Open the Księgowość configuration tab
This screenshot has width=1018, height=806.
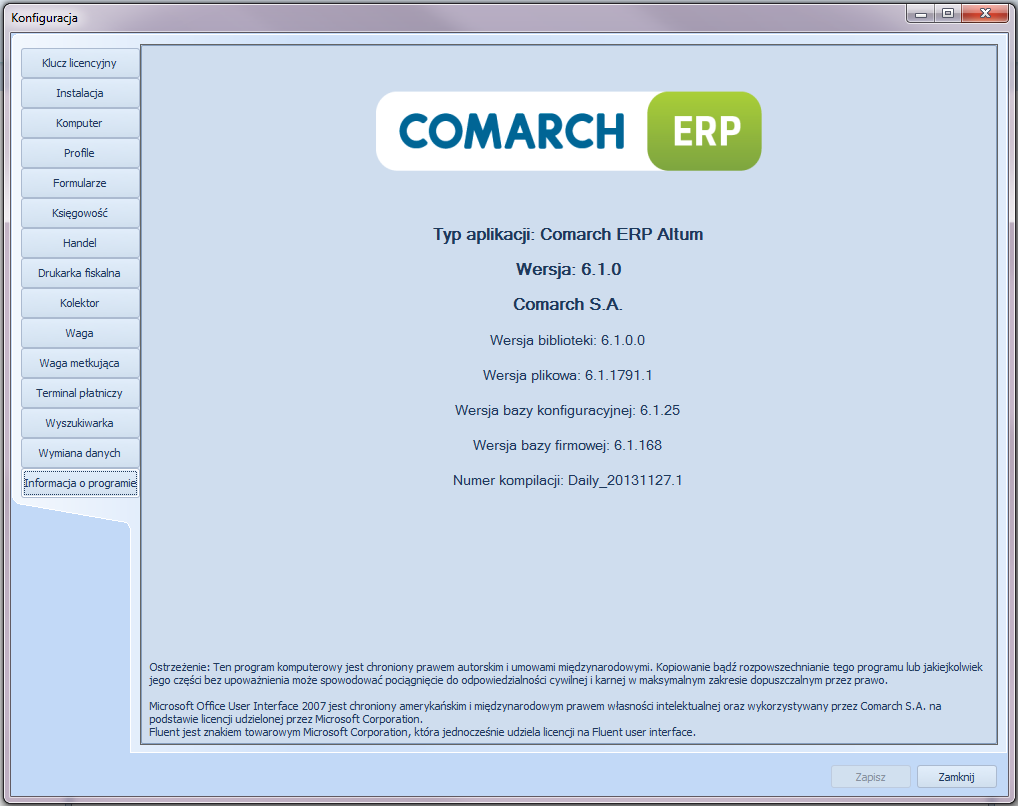tap(80, 213)
